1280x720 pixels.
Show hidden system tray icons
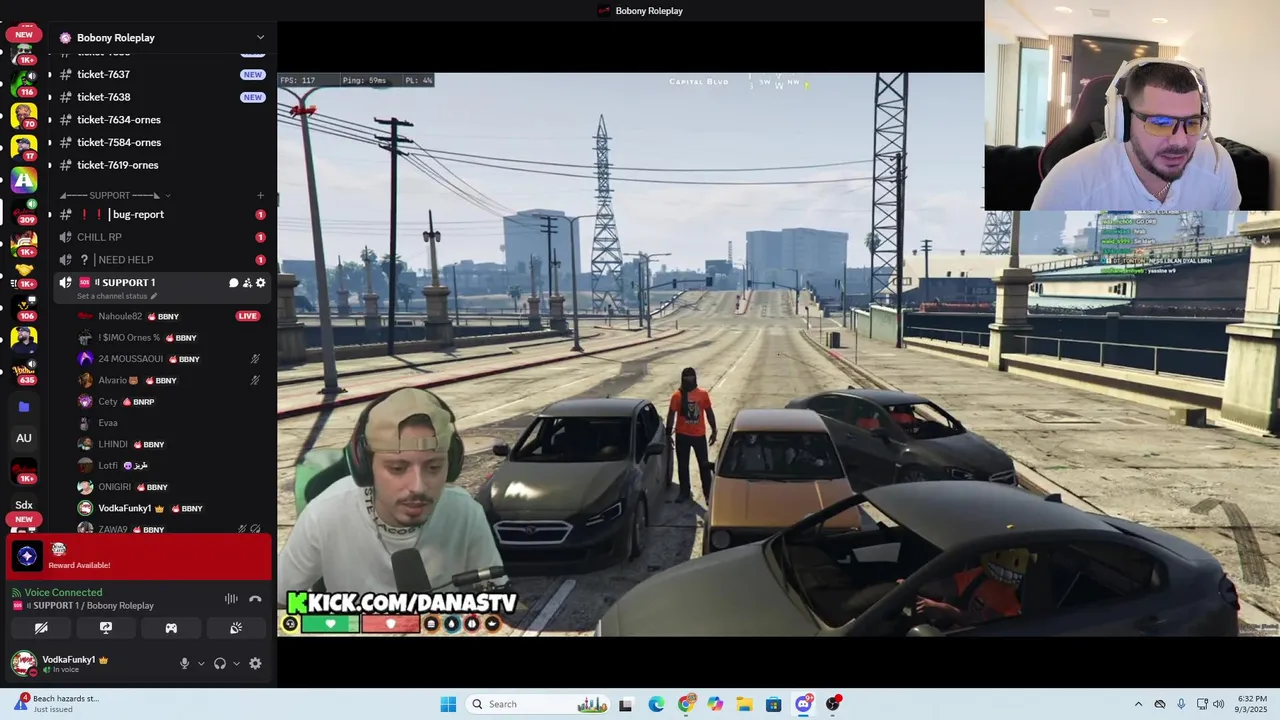tap(1138, 704)
